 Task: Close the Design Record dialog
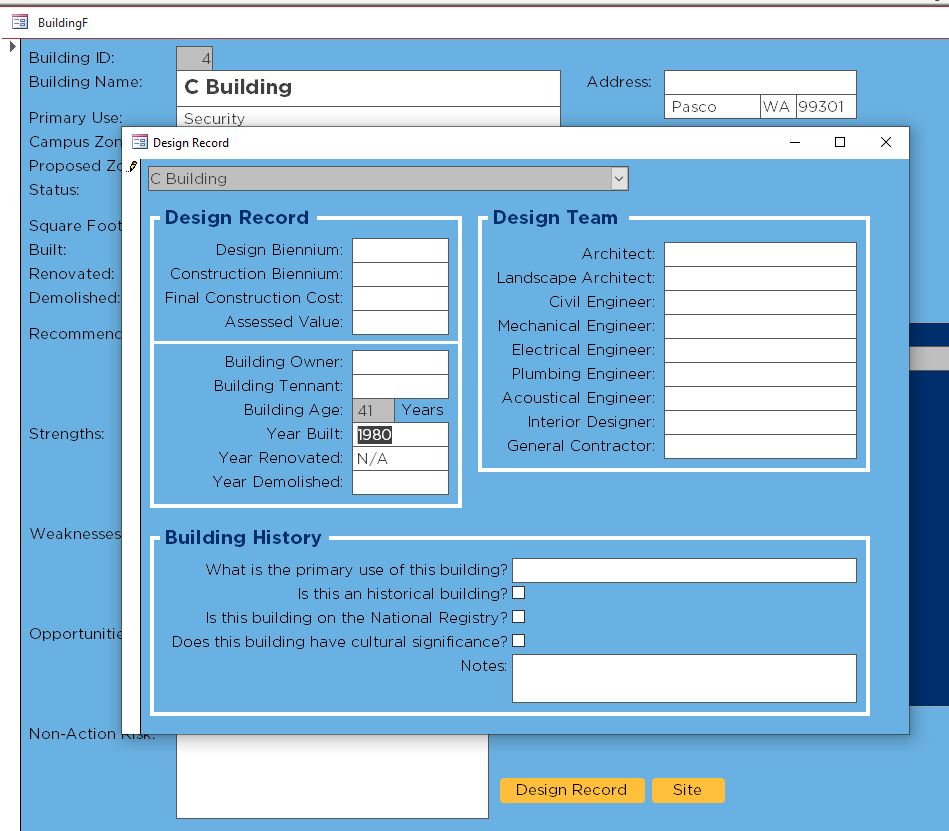[885, 143]
